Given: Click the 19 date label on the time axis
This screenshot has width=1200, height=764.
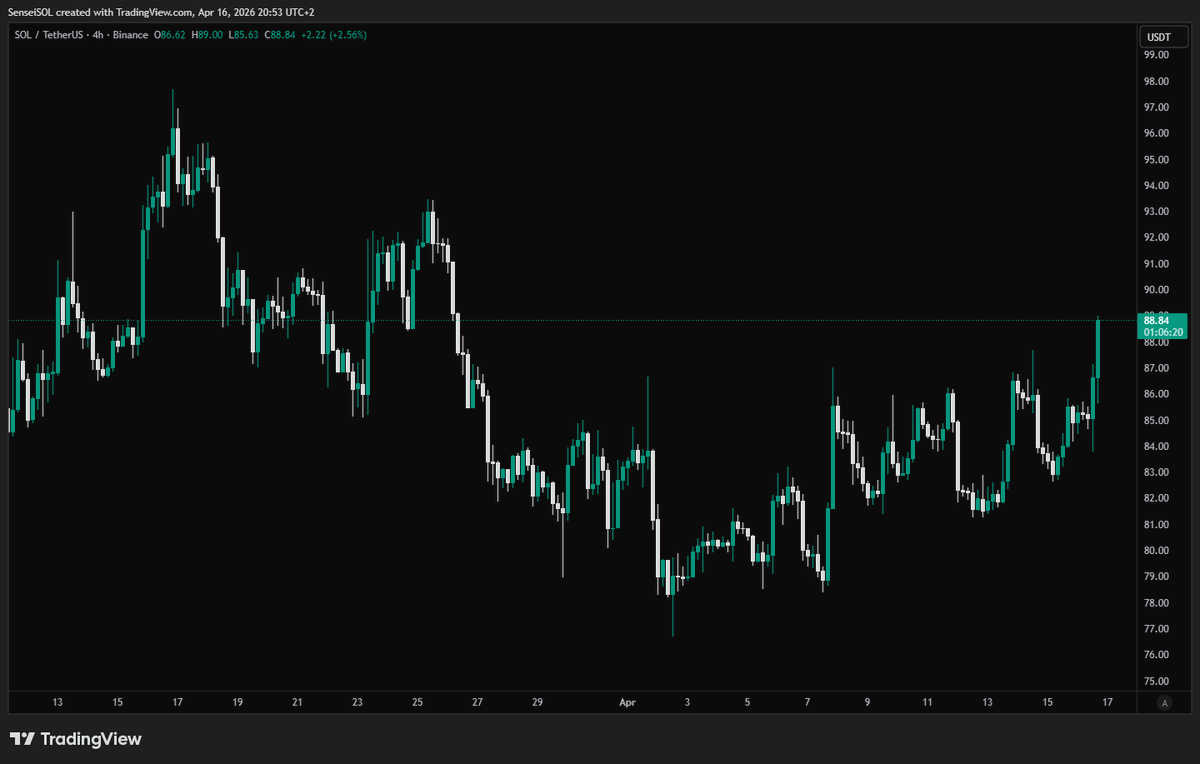Looking at the screenshot, I should (237, 703).
